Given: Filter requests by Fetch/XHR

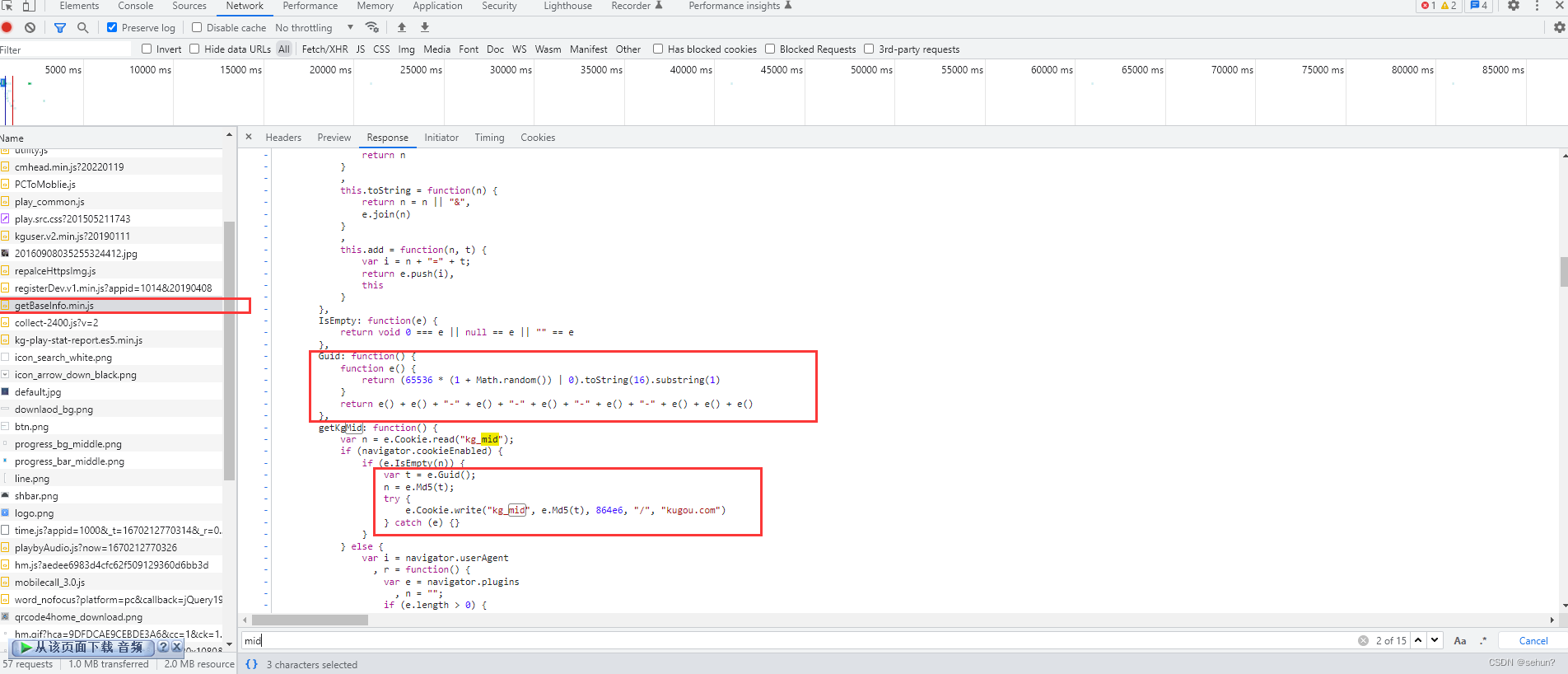Looking at the screenshot, I should tap(324, 49).
